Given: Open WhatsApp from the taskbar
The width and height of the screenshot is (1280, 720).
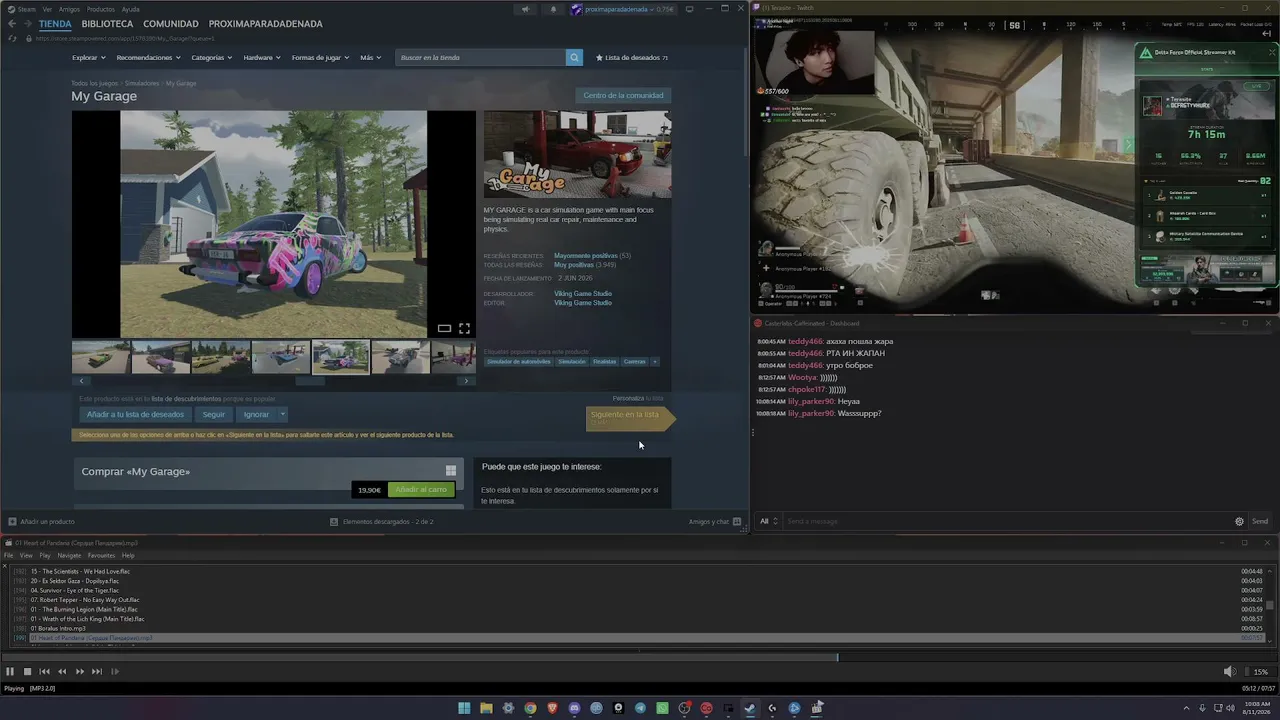Looking at the screenshot, I should pos(662,708).
